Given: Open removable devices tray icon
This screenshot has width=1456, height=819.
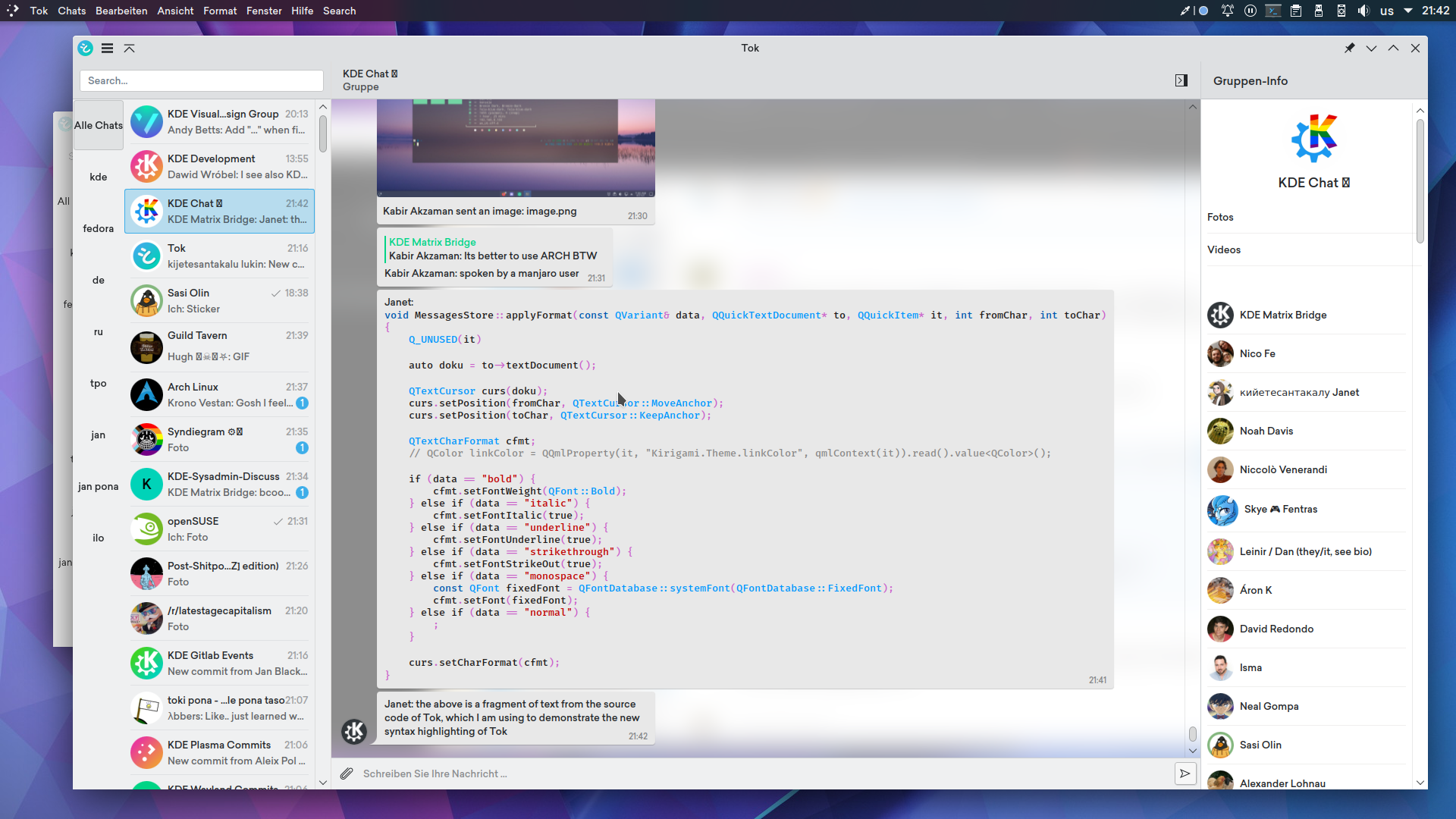Looking at the screenshot, I should pyautogui.click(x=1319, y=11).
